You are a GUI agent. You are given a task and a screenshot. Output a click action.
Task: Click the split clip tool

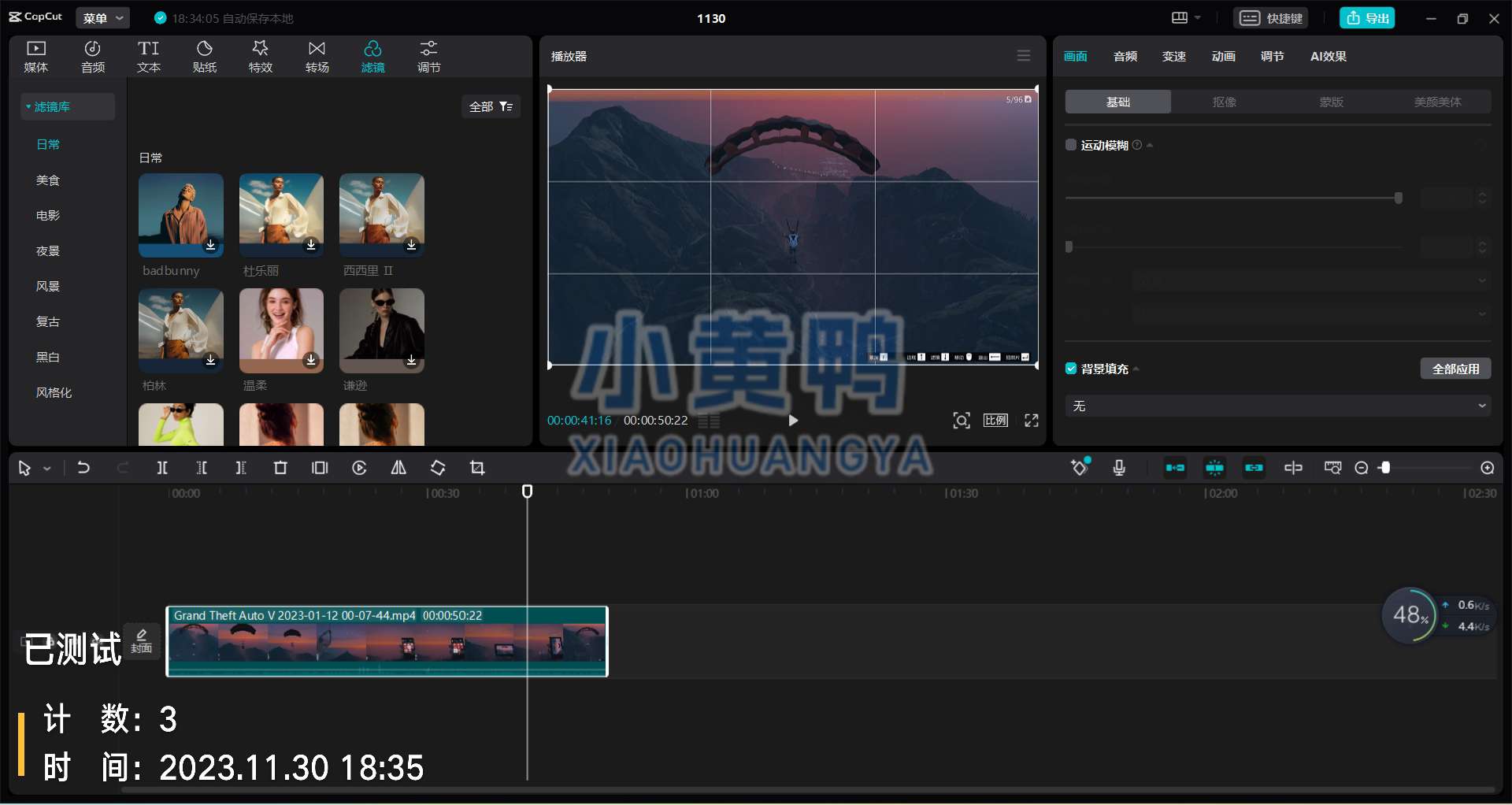pyautogui.click(x=162, y=468)
